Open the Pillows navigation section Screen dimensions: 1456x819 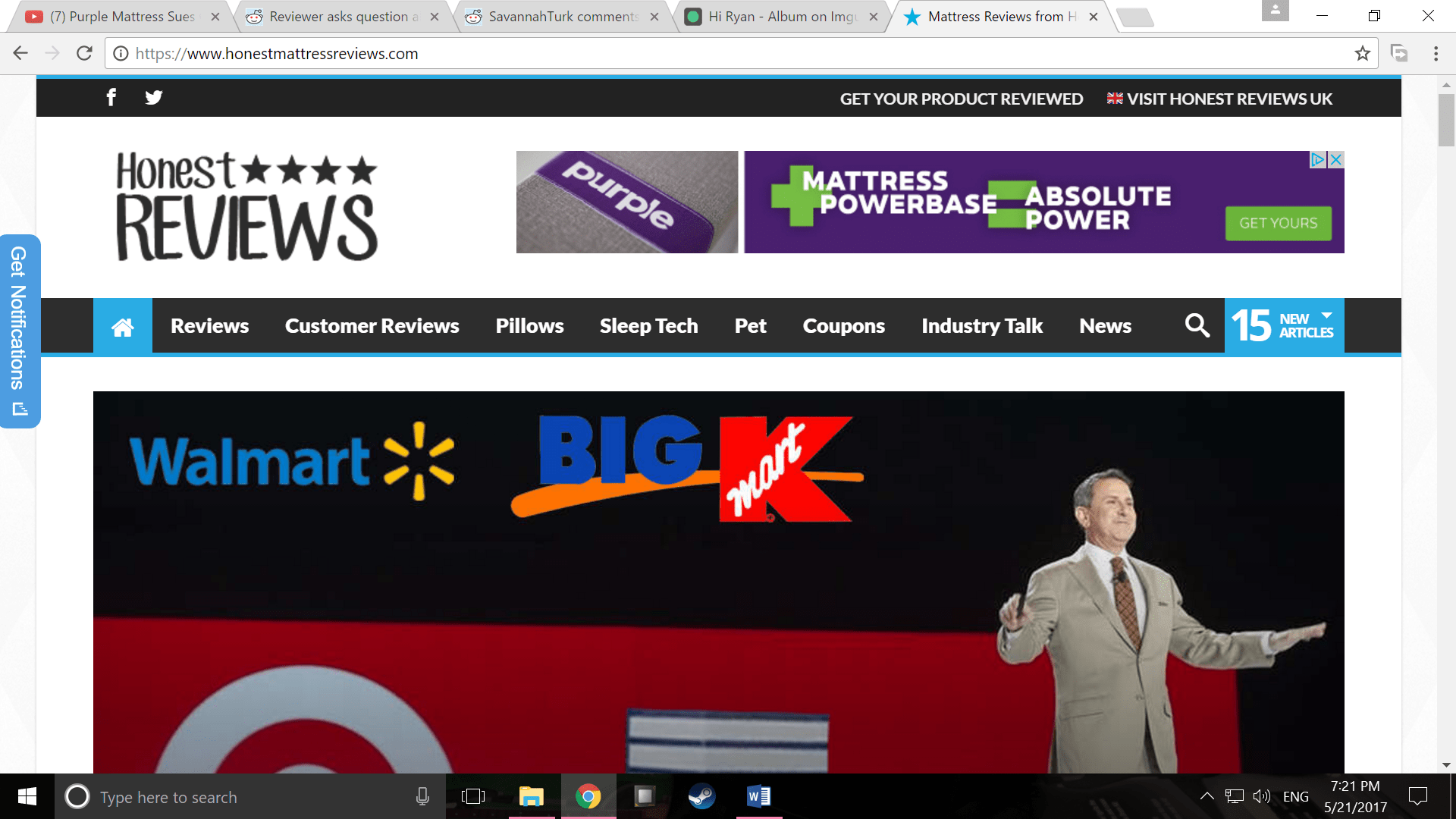coord(529,325)
